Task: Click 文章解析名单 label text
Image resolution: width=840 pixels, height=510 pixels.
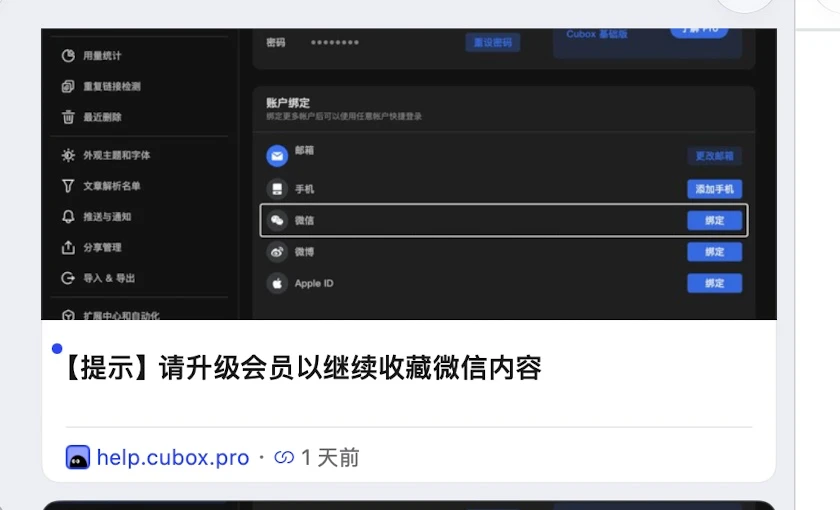Action: click(x=111, y=186)
